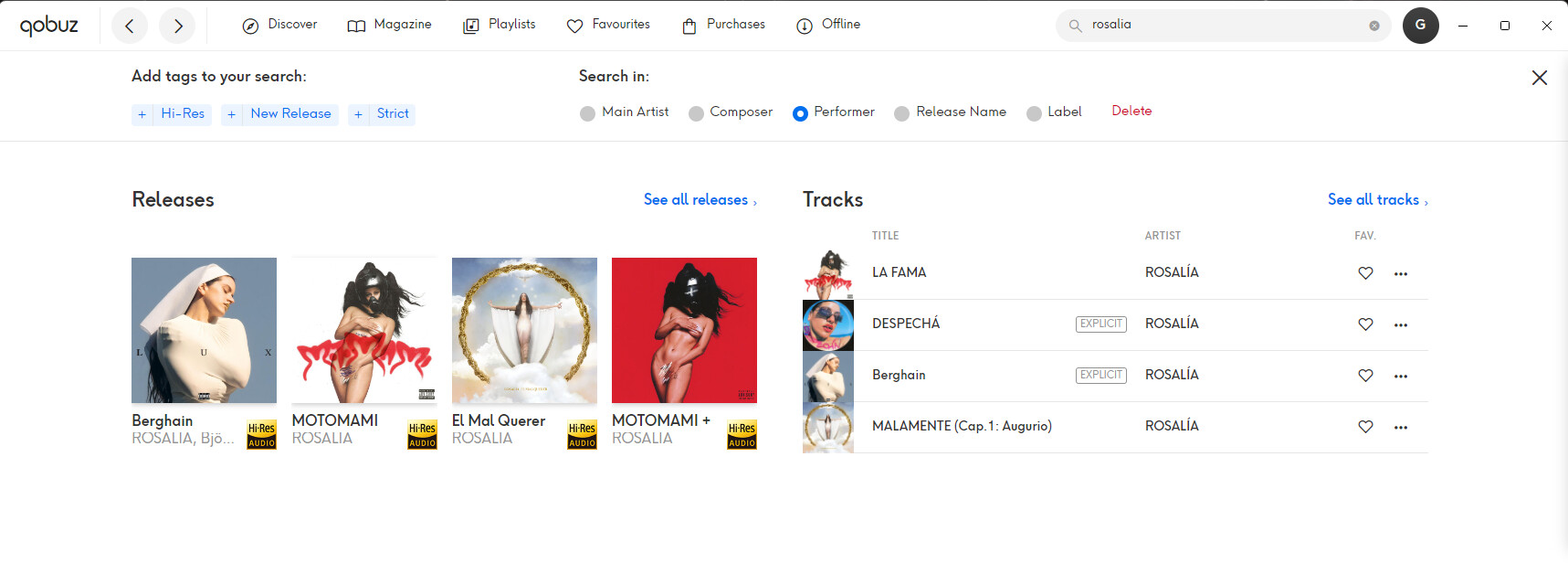Close the search filter panel

coord(1539,78)
